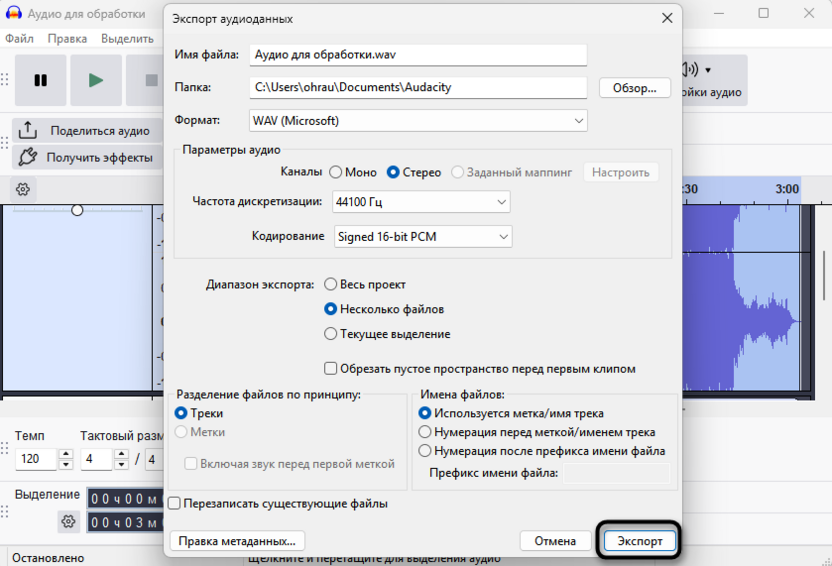Click the Остановлено status bar text
The width and height of the screenshot is (832, 566).
(48, 558)
